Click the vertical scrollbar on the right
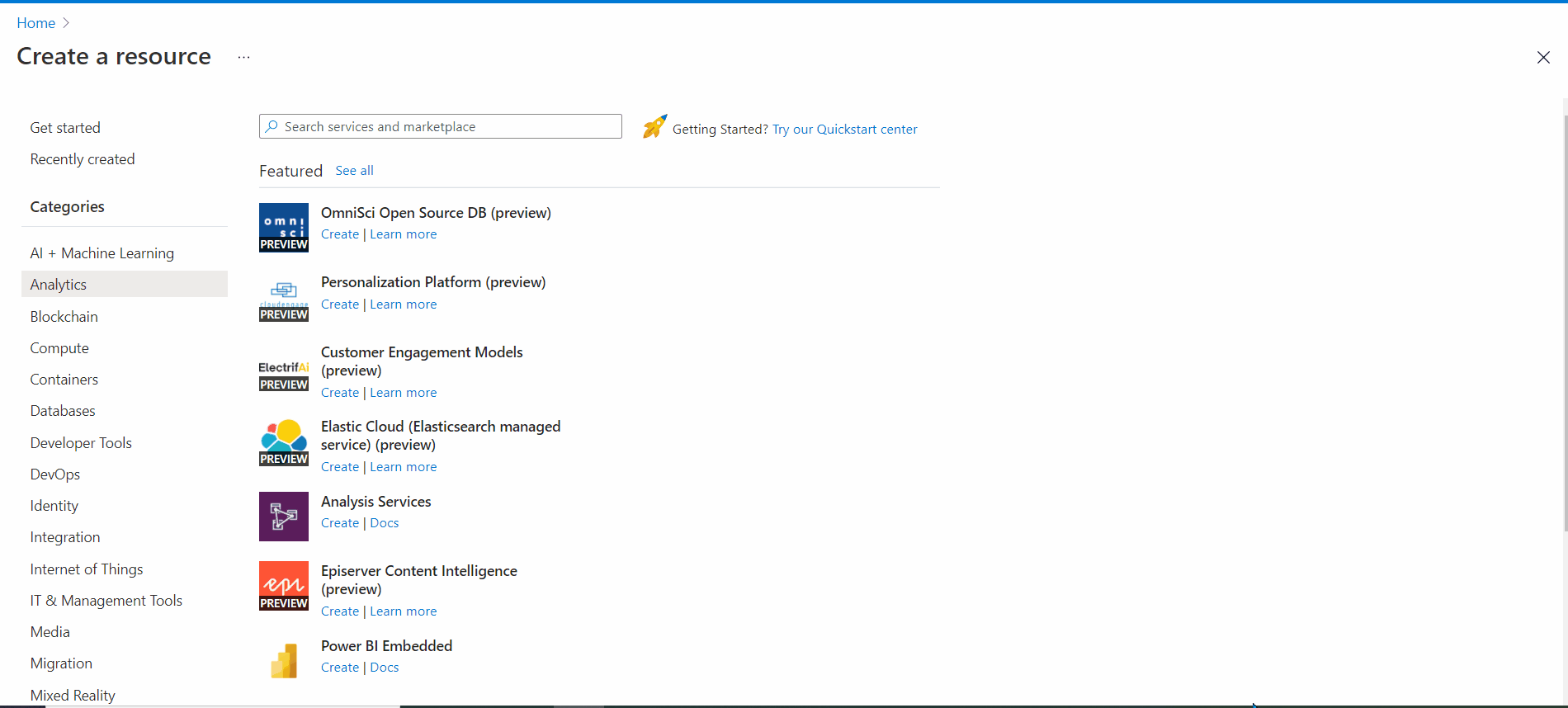 point(1565,322)
